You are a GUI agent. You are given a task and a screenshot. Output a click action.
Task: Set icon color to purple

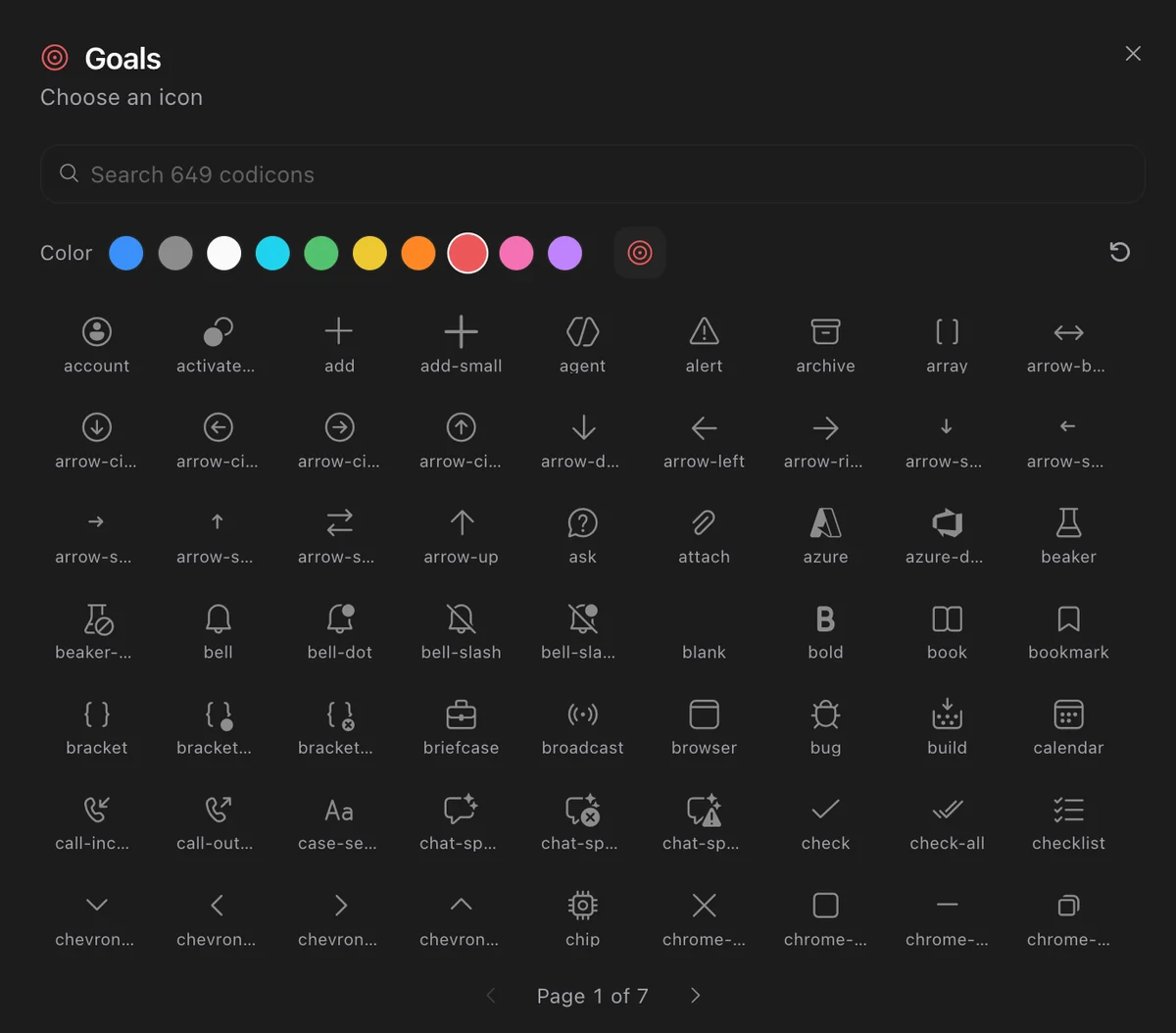564,253
